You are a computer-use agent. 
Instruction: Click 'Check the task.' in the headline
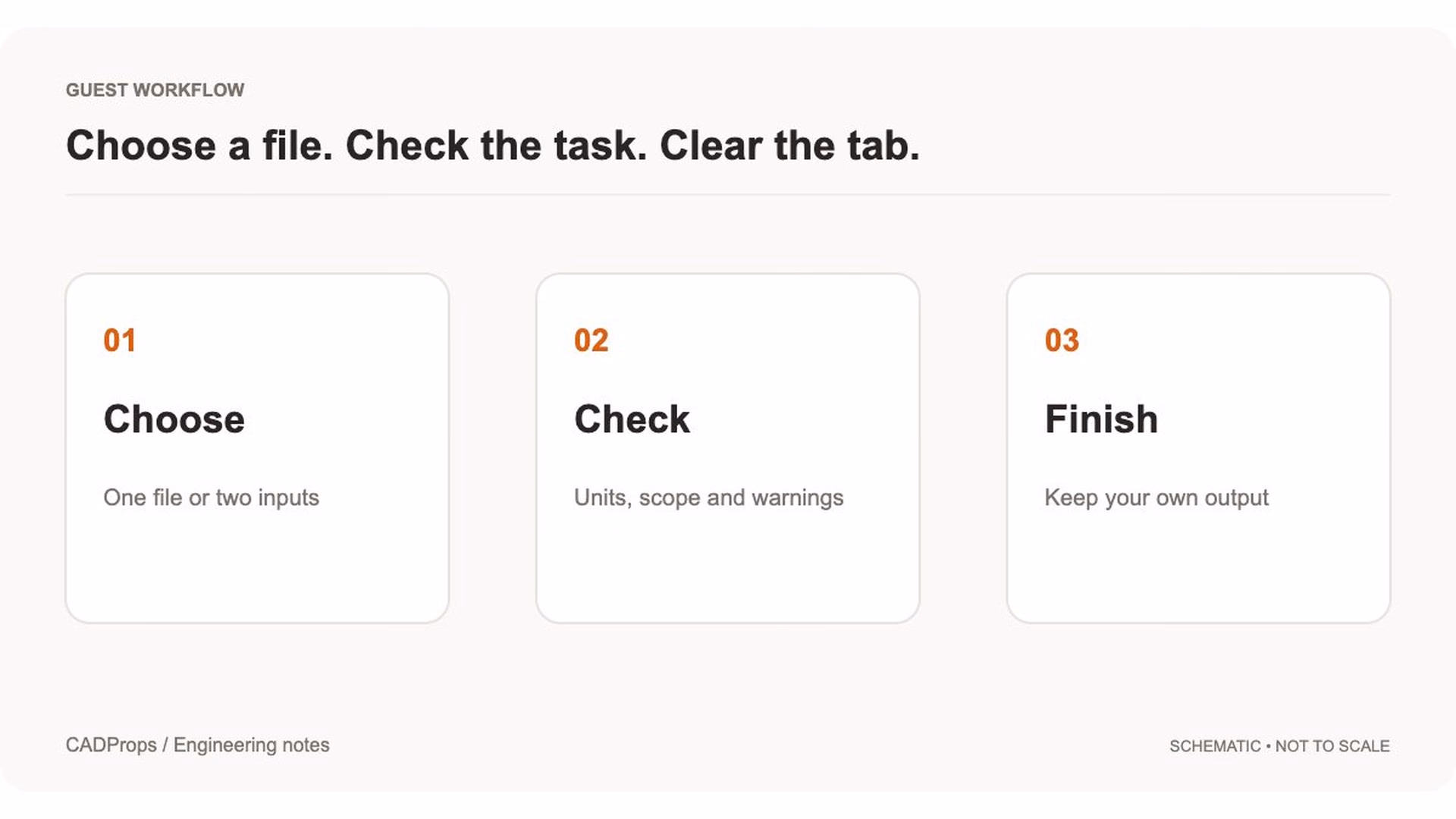[x=497, y=146]
